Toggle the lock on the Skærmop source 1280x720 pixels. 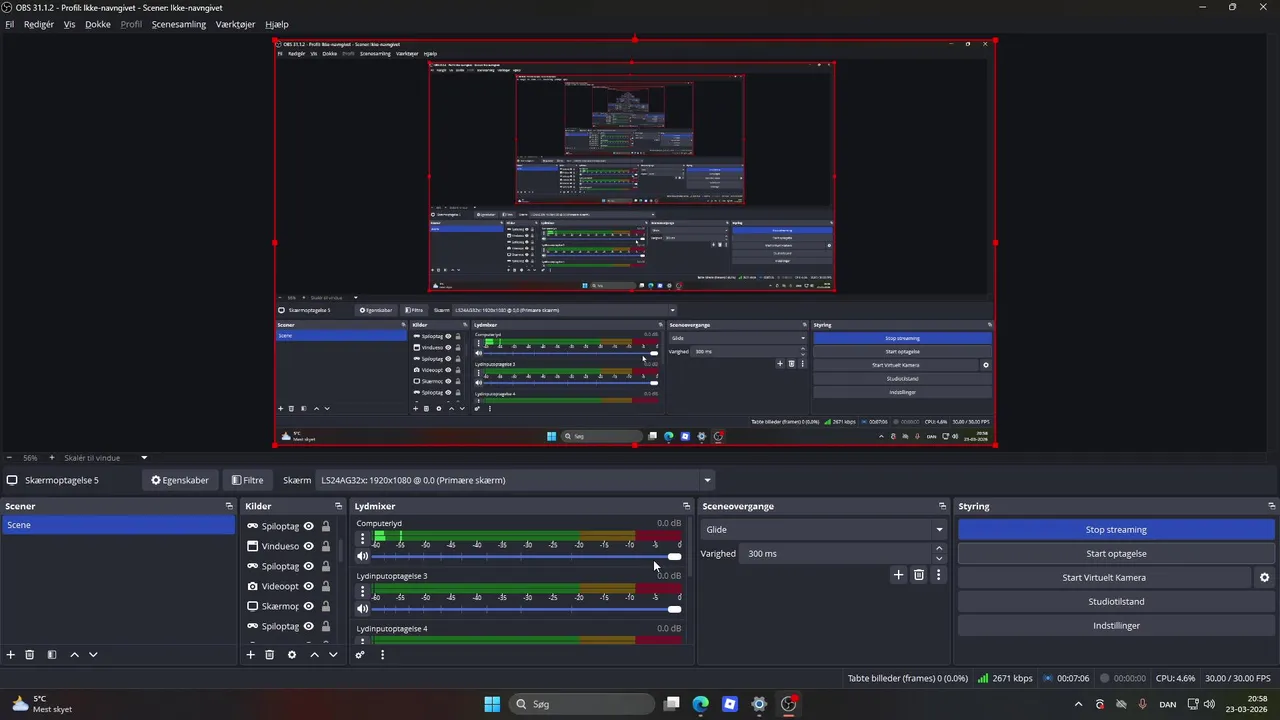coord(326,606)
